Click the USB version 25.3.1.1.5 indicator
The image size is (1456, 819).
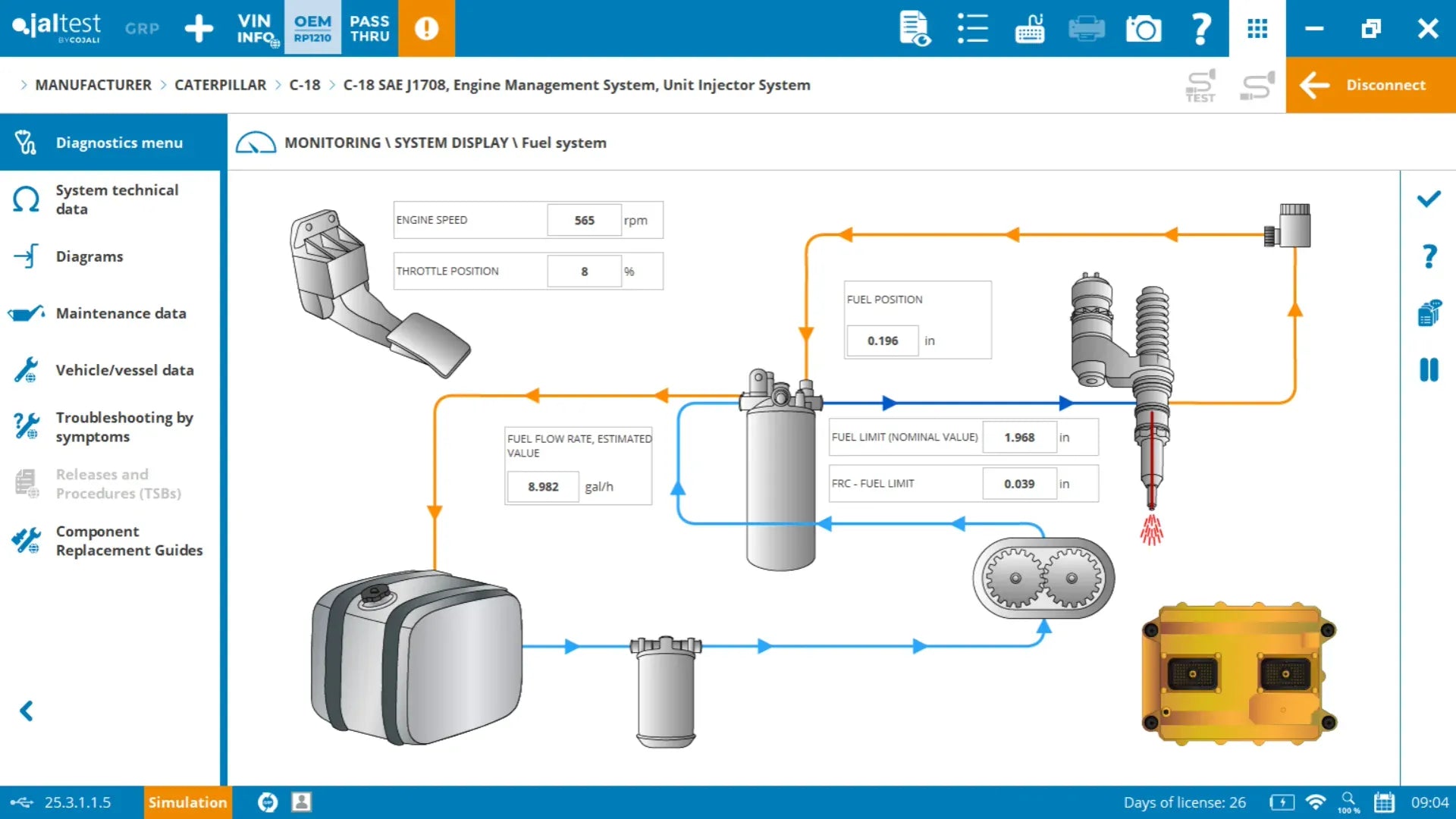[61, 802]
